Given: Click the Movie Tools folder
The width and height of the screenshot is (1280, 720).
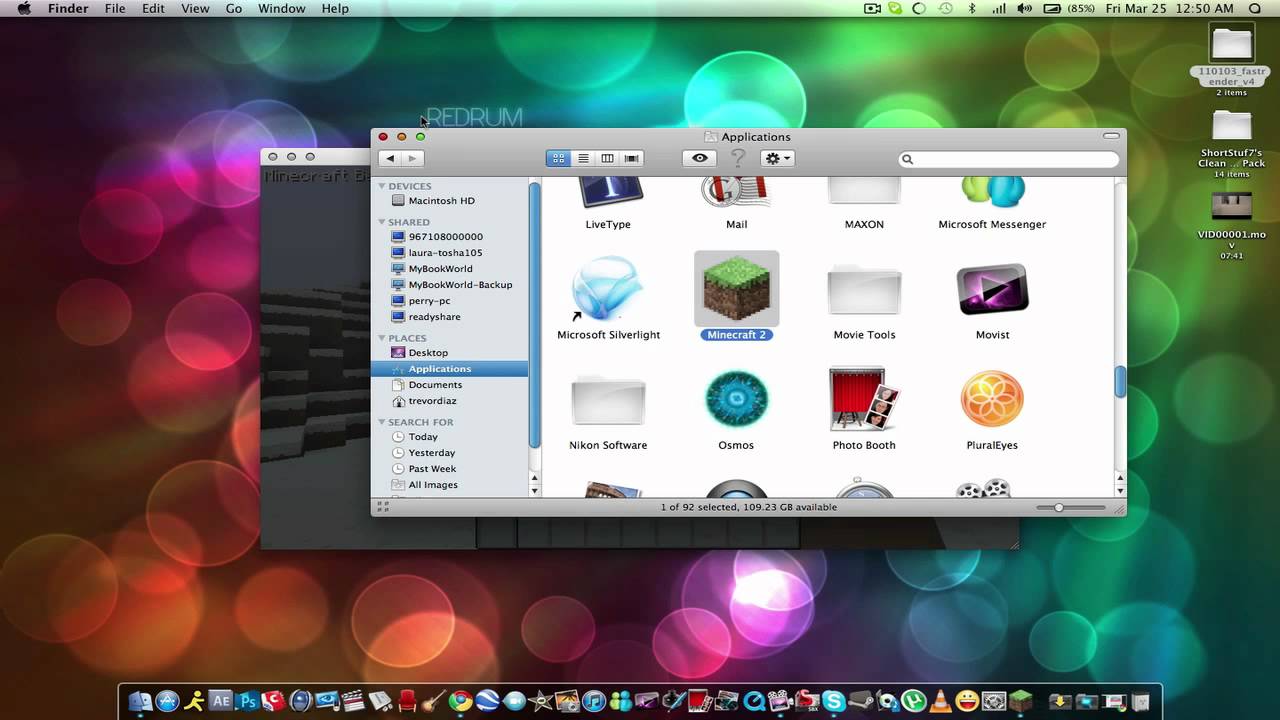Looking at the screenshot, I should [x=864, y=291].
